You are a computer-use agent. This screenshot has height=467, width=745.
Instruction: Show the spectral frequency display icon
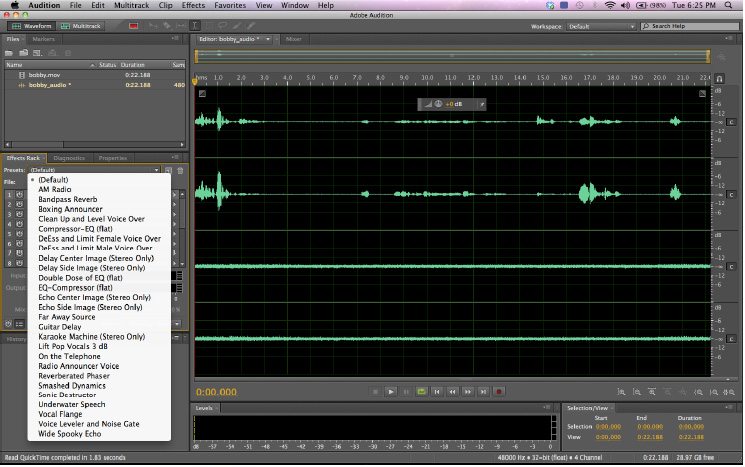(x=134, y=26)
